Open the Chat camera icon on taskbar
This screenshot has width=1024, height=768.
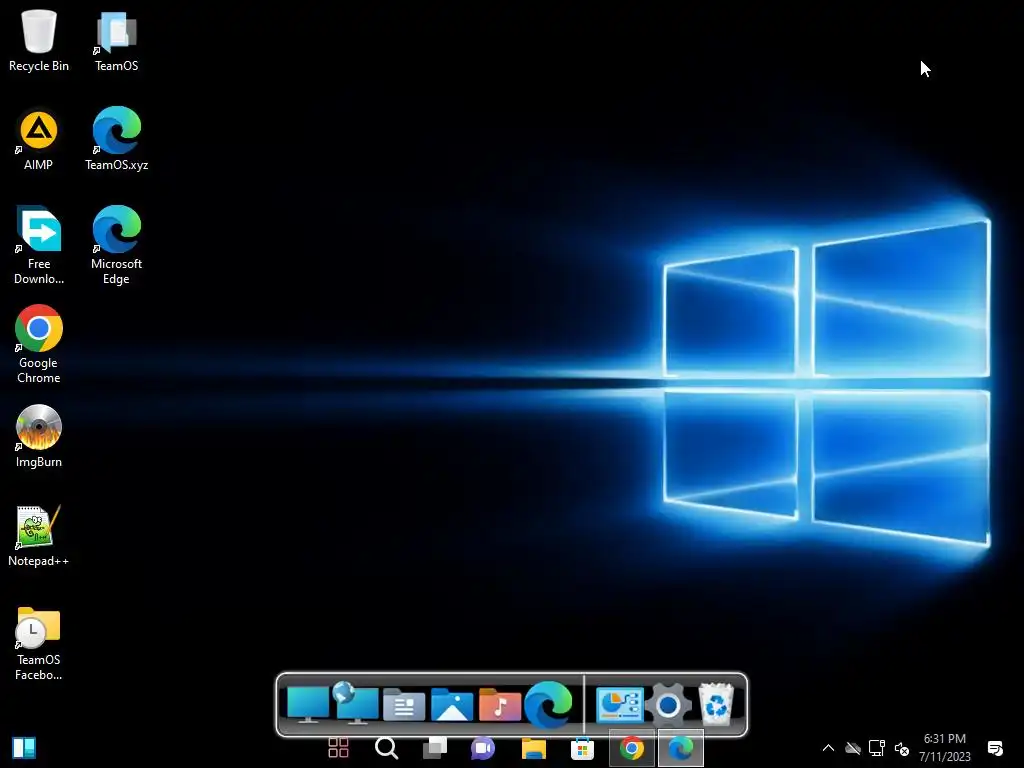483,748
